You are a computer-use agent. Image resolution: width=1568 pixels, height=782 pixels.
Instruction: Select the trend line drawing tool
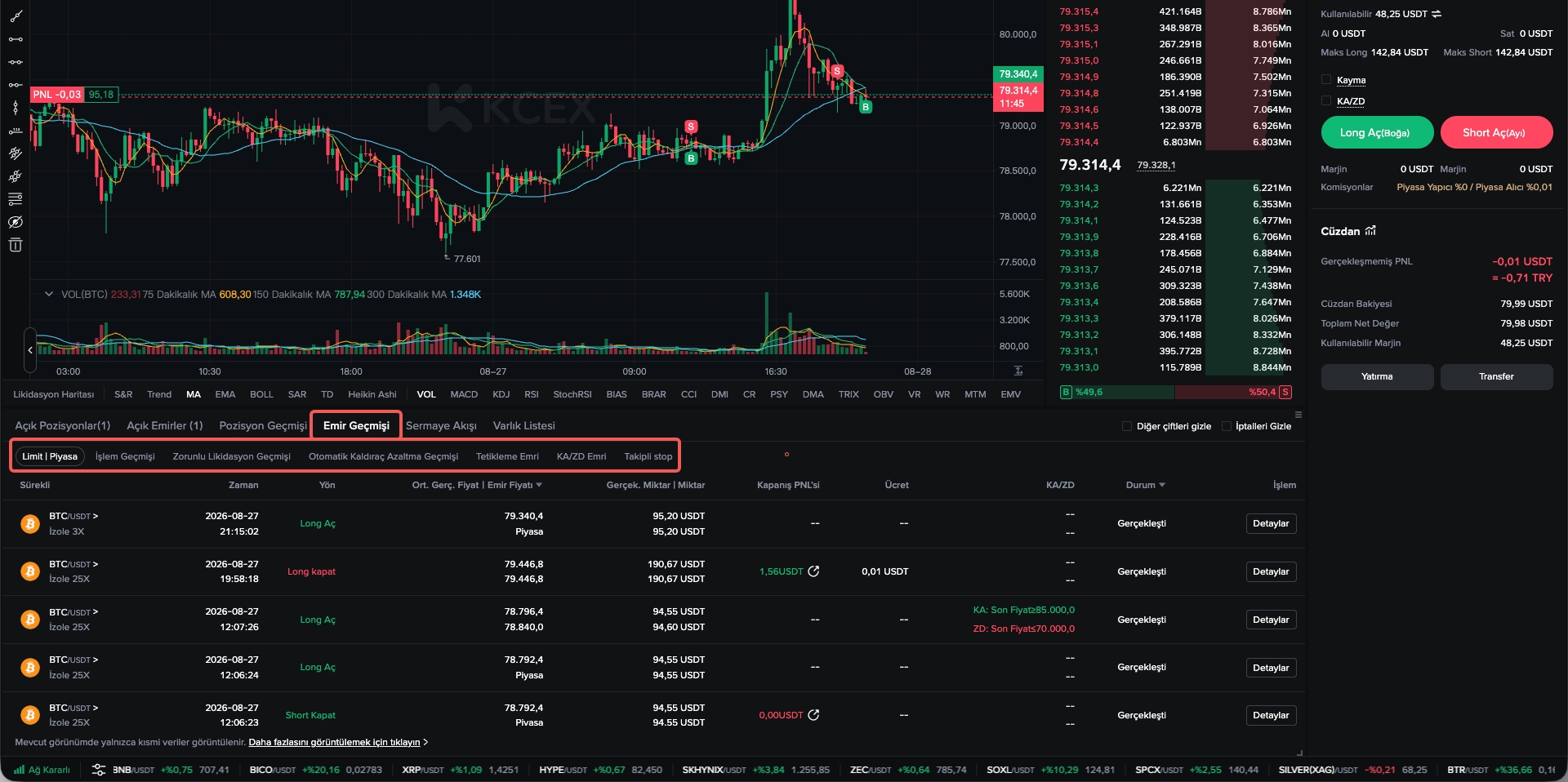(16, 16)
